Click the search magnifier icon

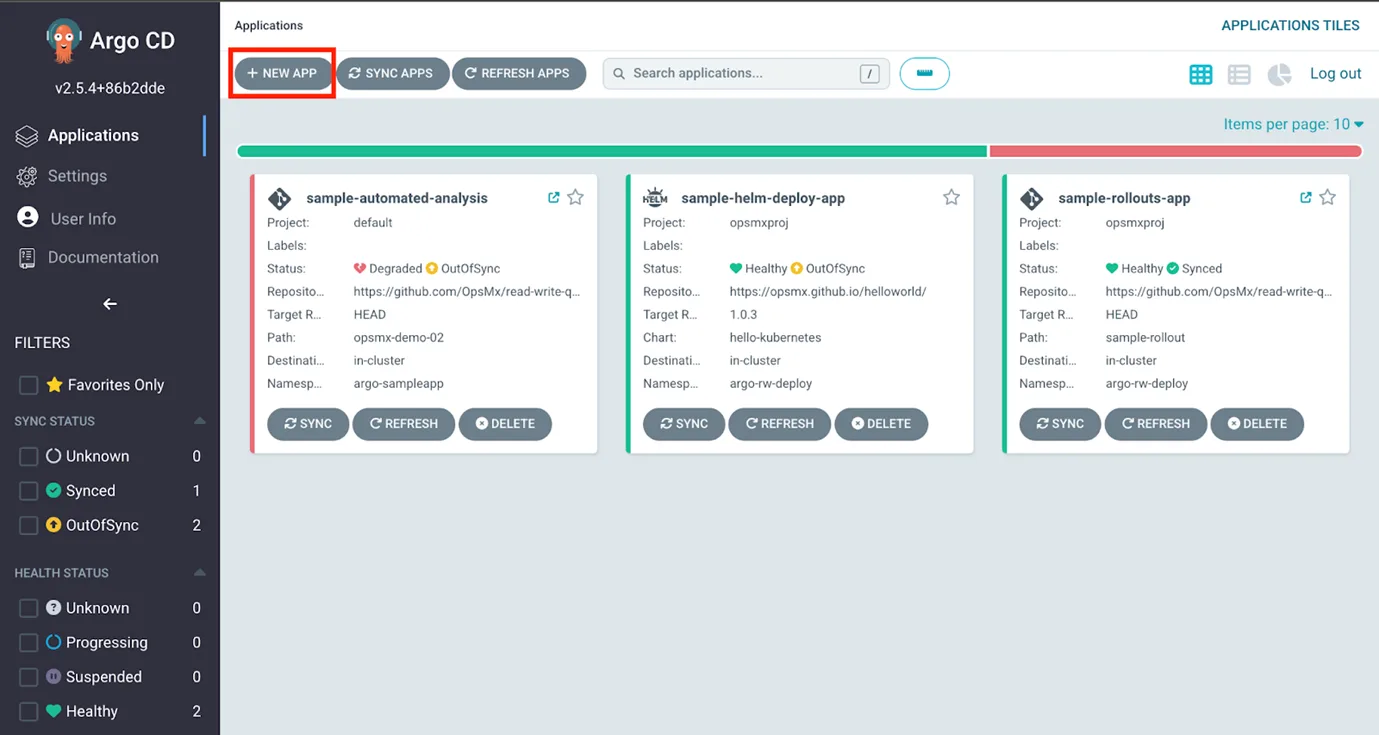[x=619, y=73]
